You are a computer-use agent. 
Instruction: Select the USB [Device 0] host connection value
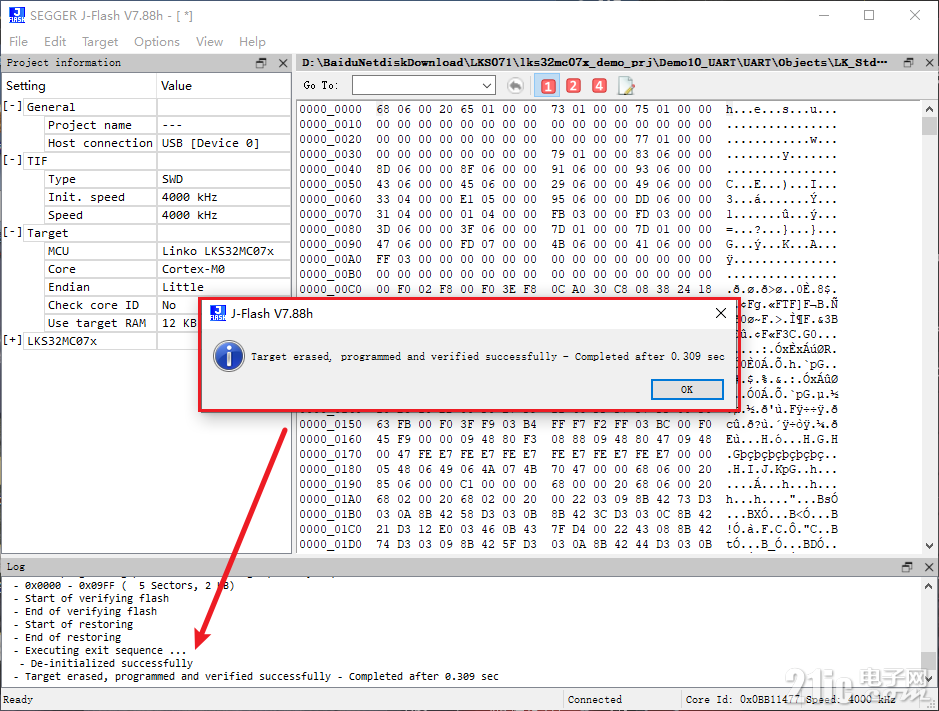[x=210, y=143]
